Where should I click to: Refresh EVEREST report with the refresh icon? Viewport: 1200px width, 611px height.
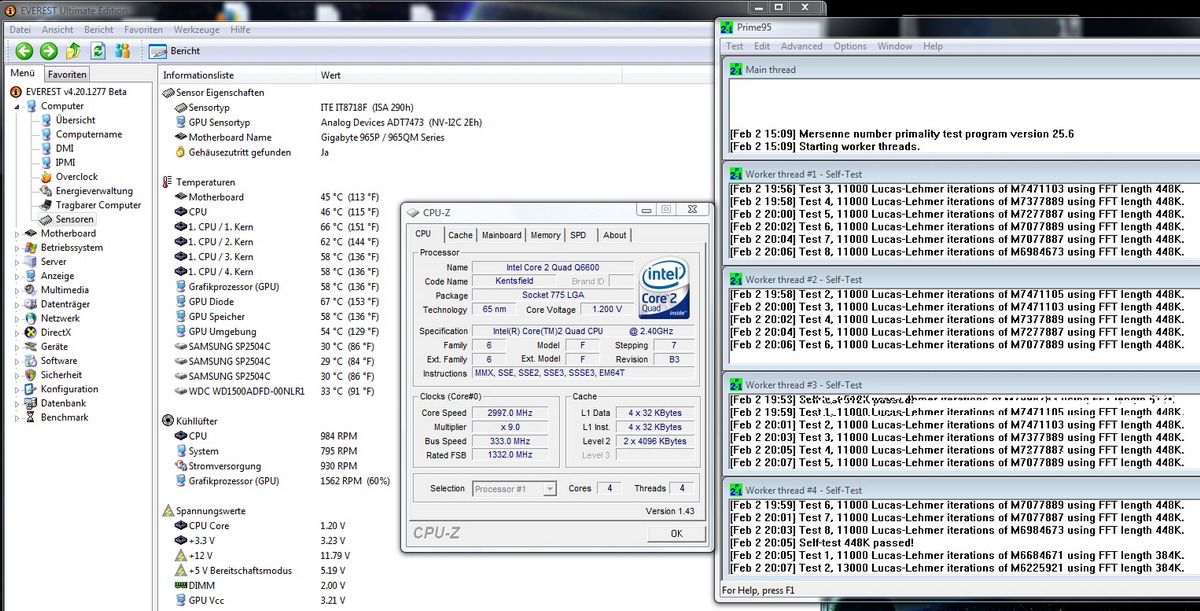tap(98, 51)
